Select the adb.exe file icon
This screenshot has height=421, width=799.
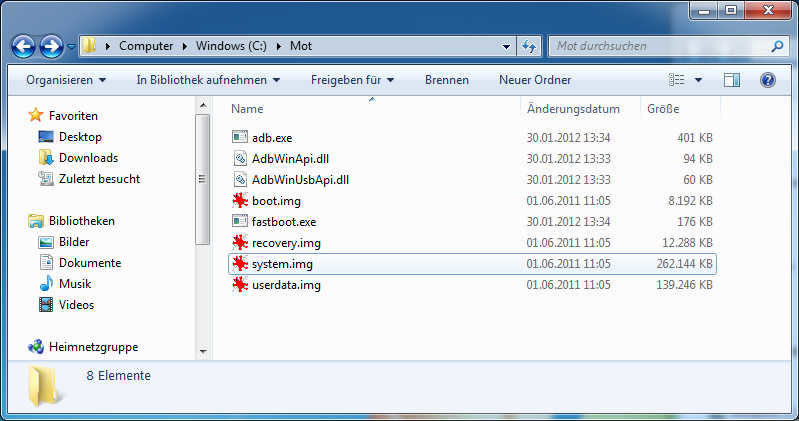click(239, 137)
